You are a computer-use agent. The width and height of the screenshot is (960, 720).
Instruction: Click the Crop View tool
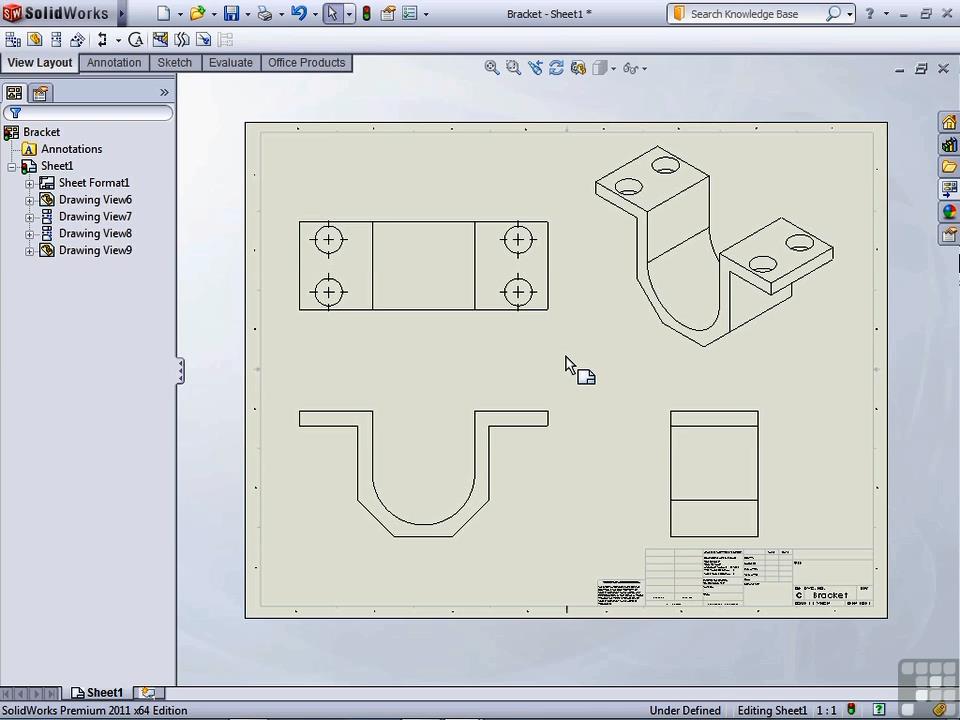tap(203, 40)
